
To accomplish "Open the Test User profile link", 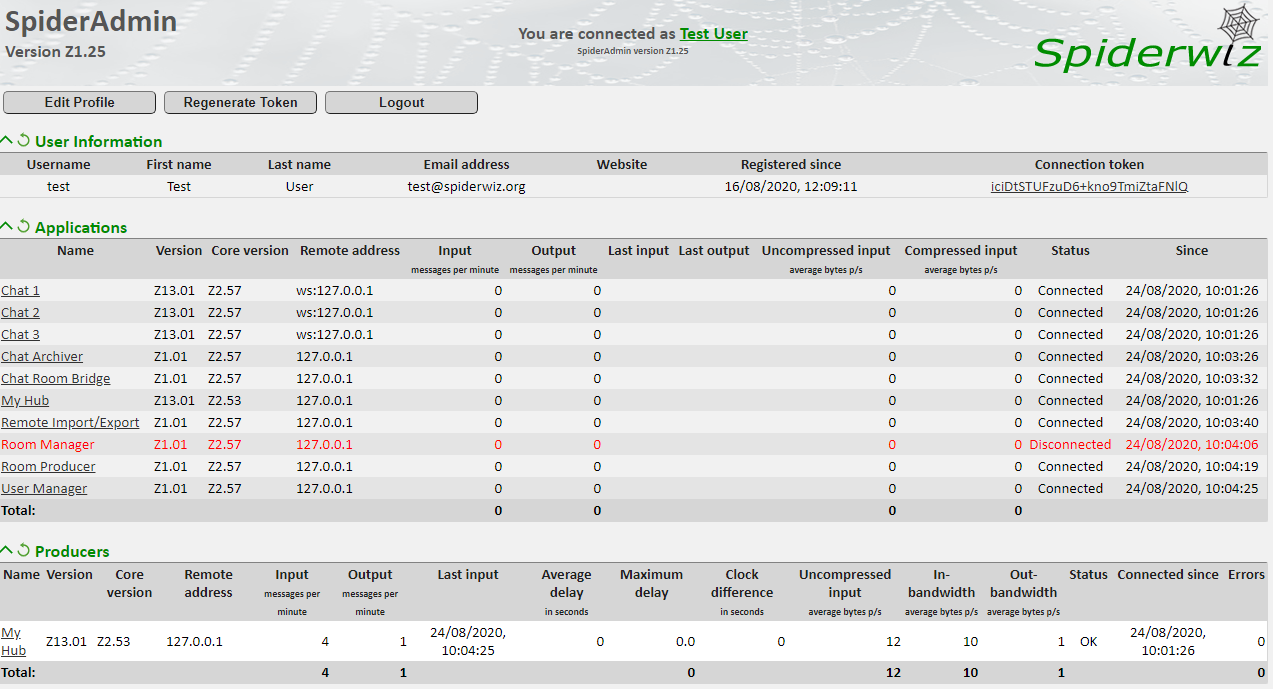I will pos(713,34).
